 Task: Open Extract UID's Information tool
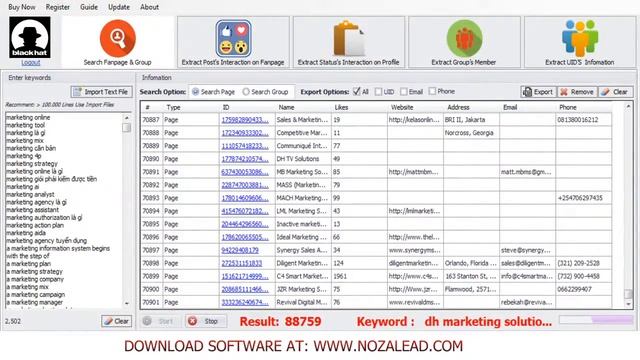[x=580, y=42]
